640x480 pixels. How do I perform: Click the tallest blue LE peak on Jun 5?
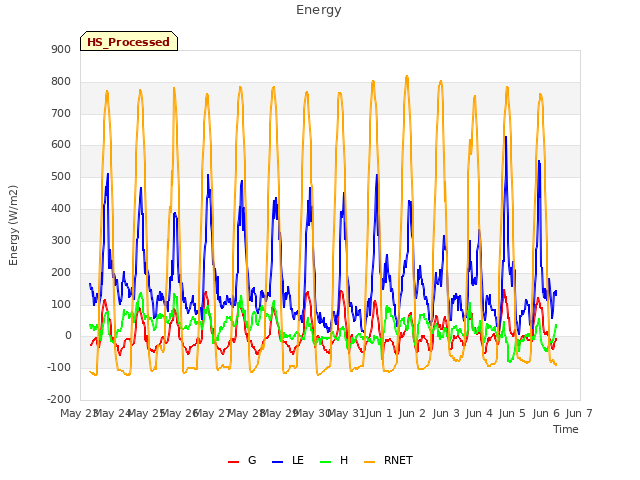(x=506, y=137)
